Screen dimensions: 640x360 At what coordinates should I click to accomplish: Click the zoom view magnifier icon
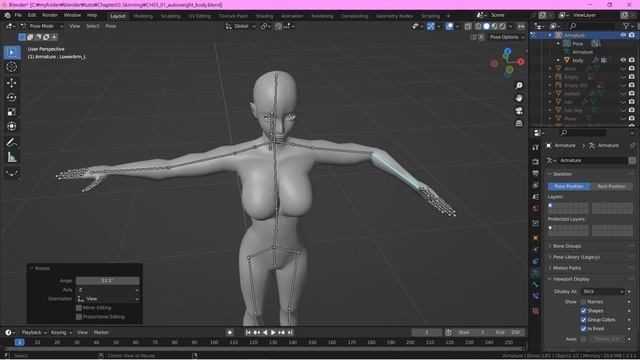tap(519, 86)
